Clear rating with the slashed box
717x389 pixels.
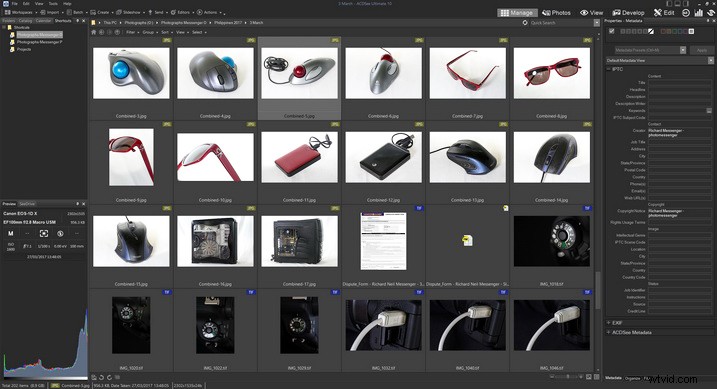(x=651, y=32)
